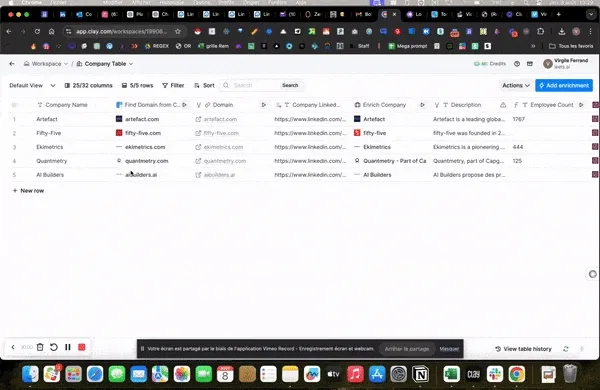The height and width of the screenshot is (390, 600).
Task: Open the 25/32 columns selector
Action: click(x=88, y=85)
